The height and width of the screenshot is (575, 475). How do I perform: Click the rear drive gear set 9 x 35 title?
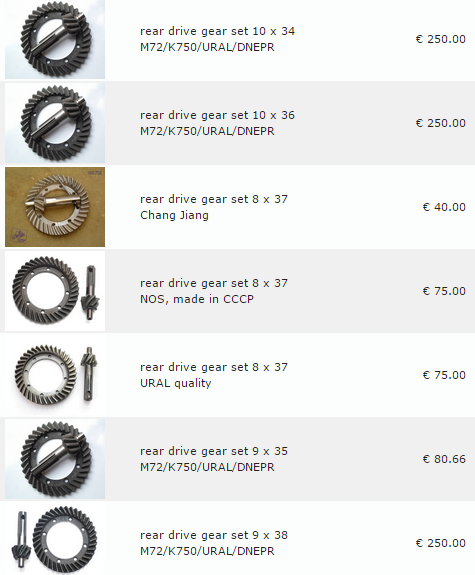coord(214,451)
